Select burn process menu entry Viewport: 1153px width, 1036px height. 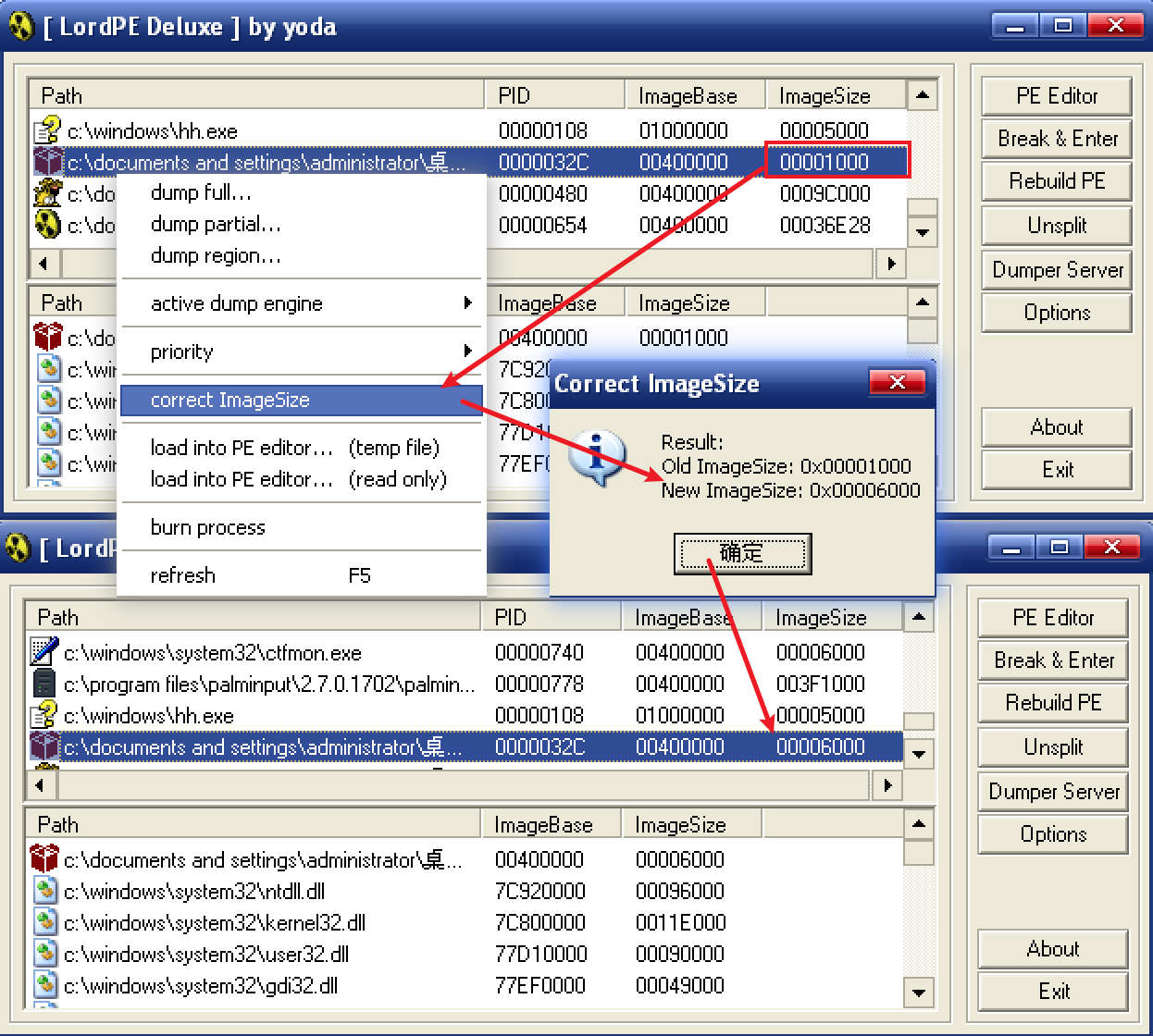(208, 527)
